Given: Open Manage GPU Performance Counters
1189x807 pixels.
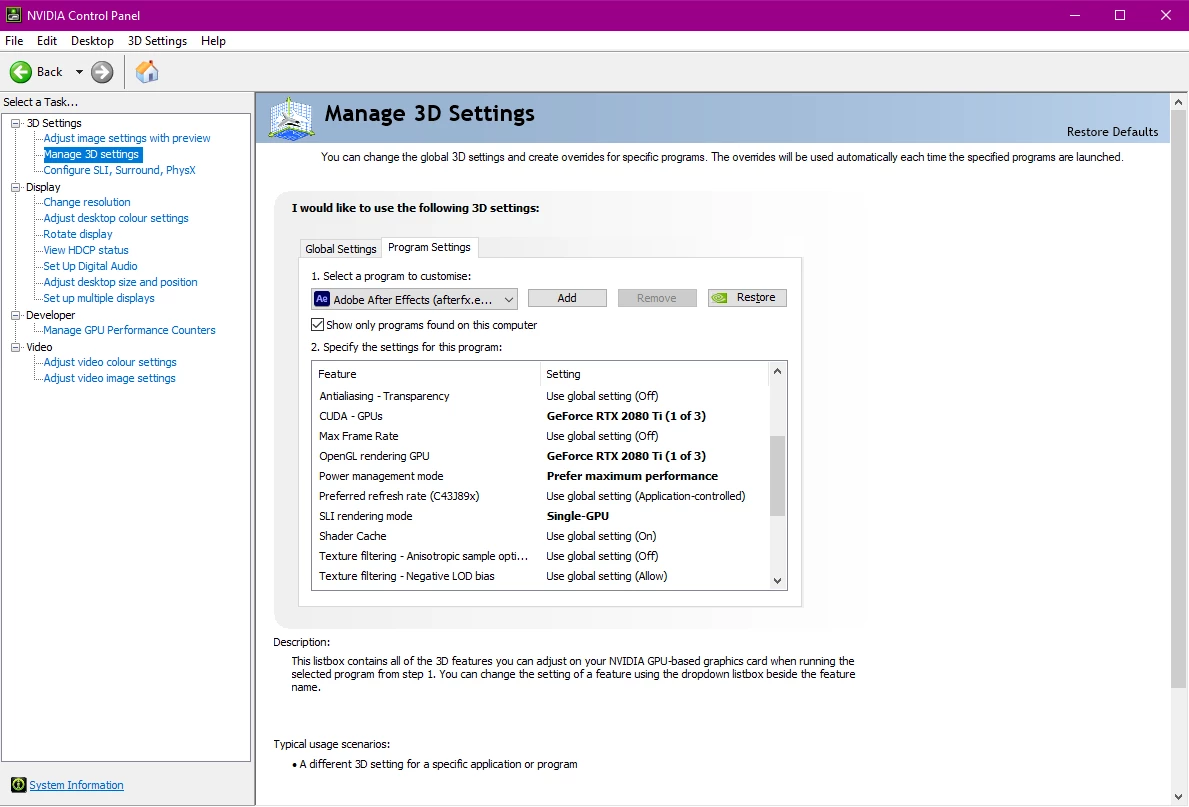Looking at the screenshot, I should click(x=129, y=330).
